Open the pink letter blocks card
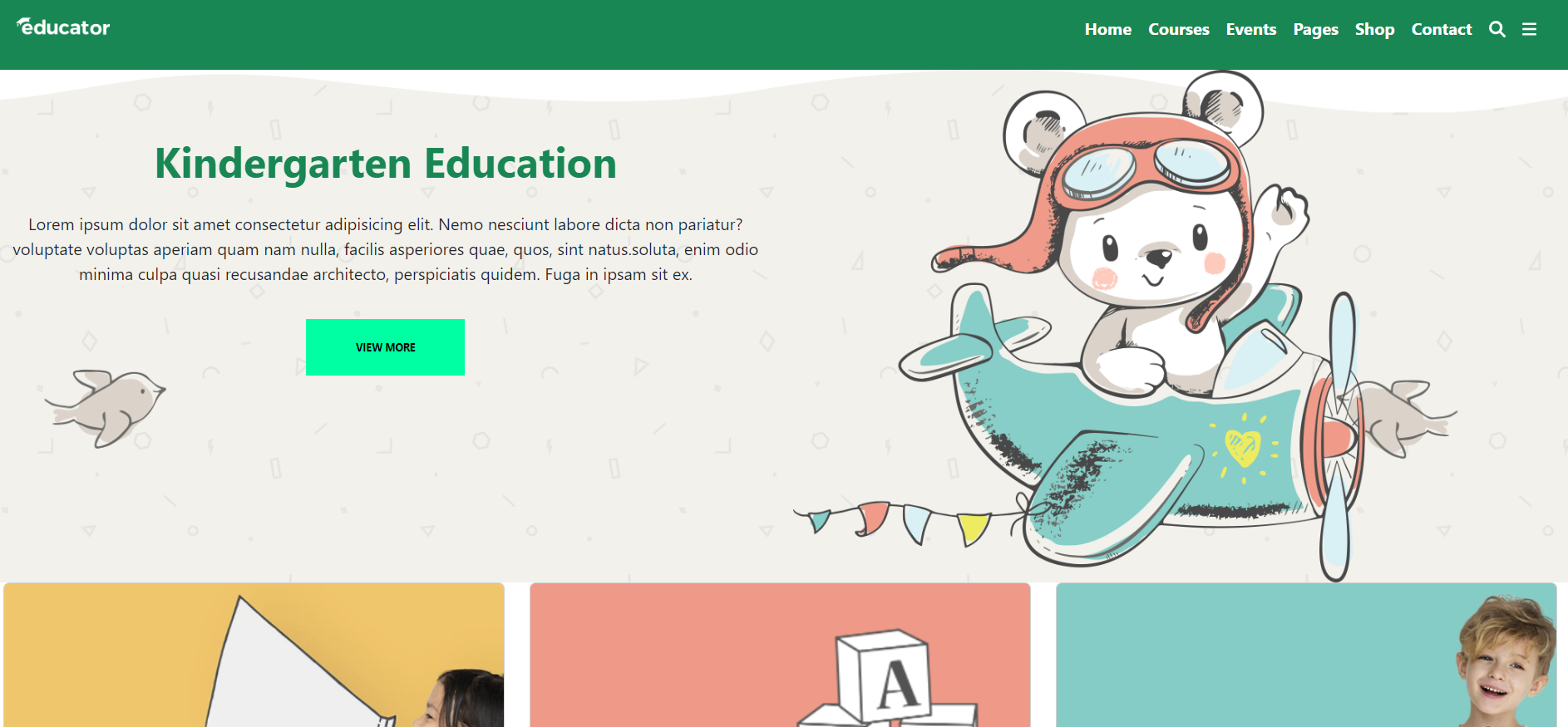 pos(780,655)
